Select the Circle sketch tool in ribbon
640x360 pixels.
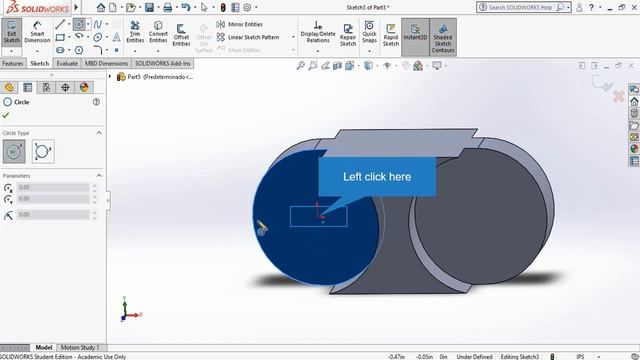tap(79, 24)
